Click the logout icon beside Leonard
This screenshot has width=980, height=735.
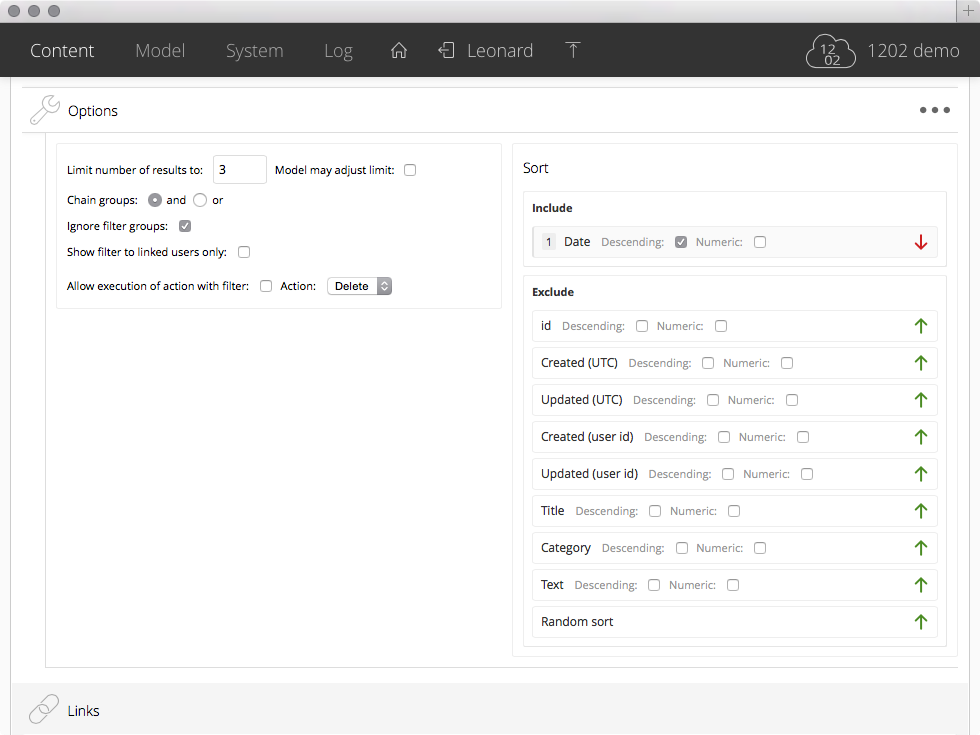447,51
